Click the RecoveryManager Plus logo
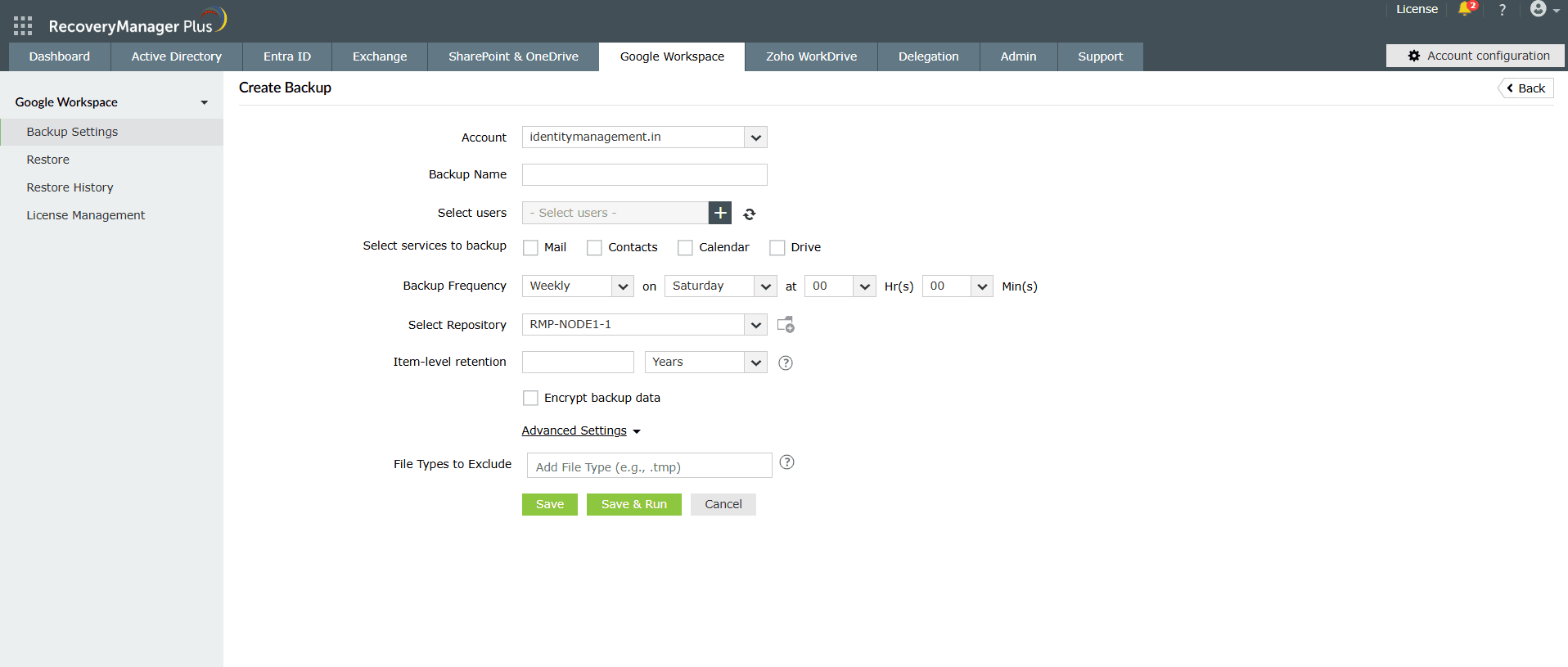 137,22
